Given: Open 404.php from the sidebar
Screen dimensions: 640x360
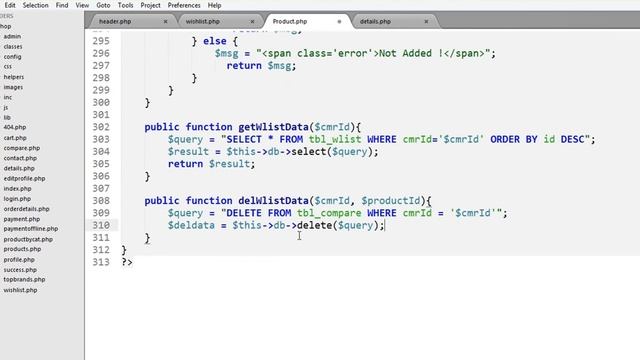Looking at the screenshot, I should (15, 127).
